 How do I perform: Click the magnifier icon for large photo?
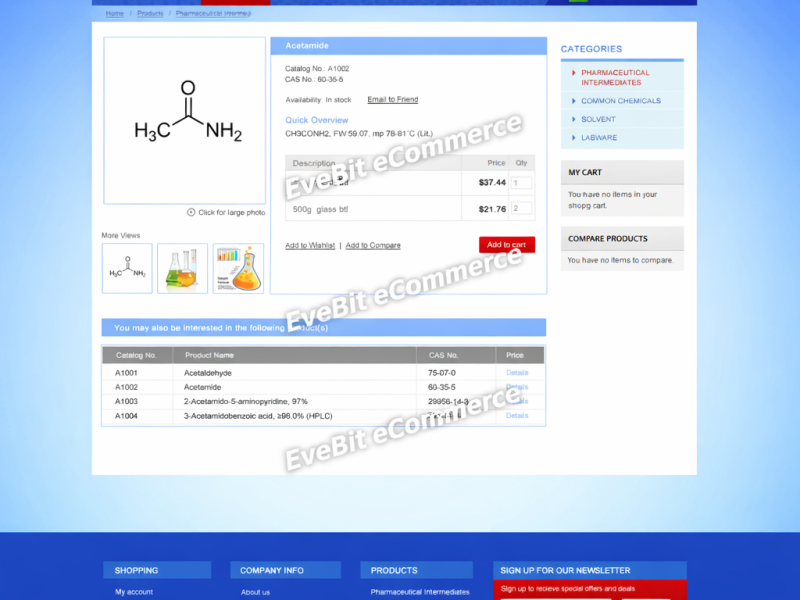pos(191,212)
